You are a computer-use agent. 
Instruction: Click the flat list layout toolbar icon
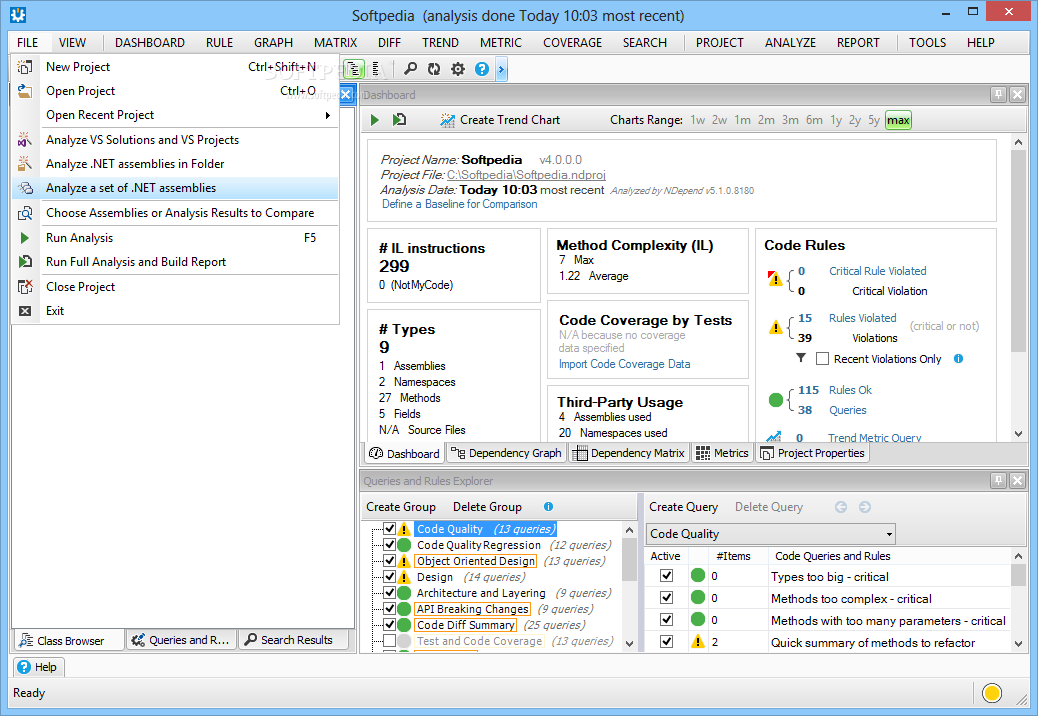point(376,69)
